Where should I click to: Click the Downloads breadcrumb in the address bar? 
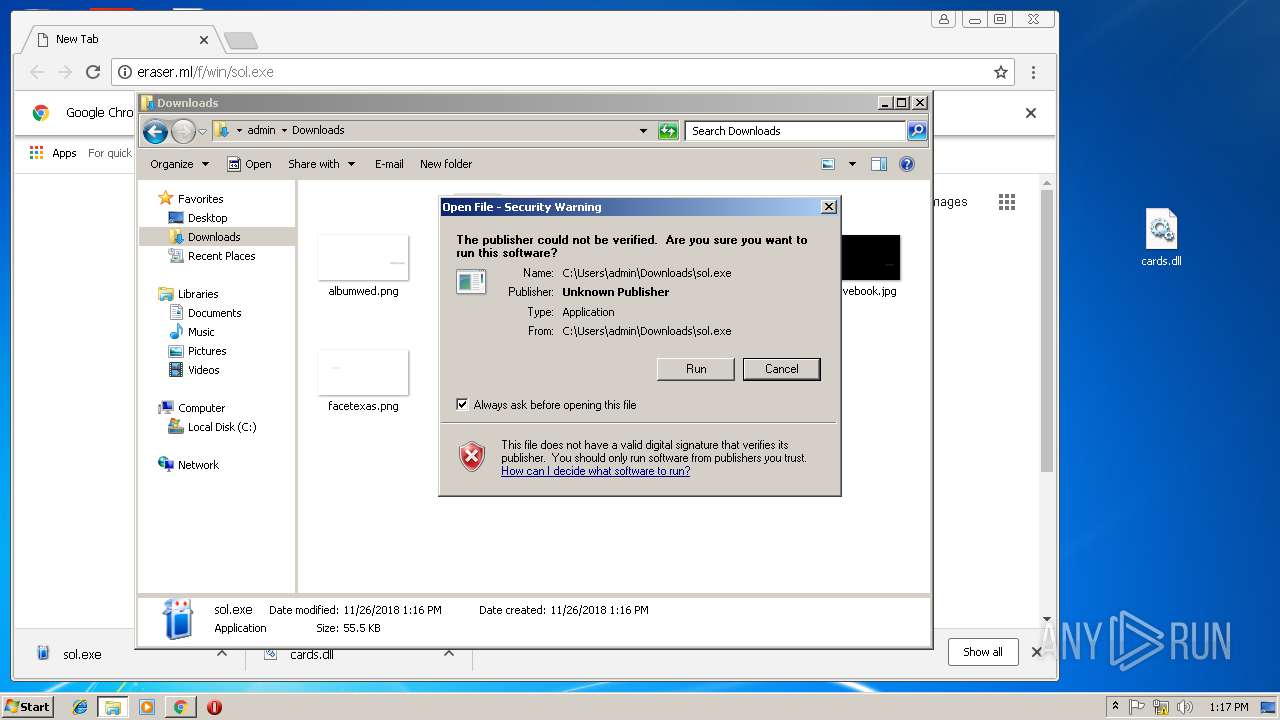coord(318,131)
